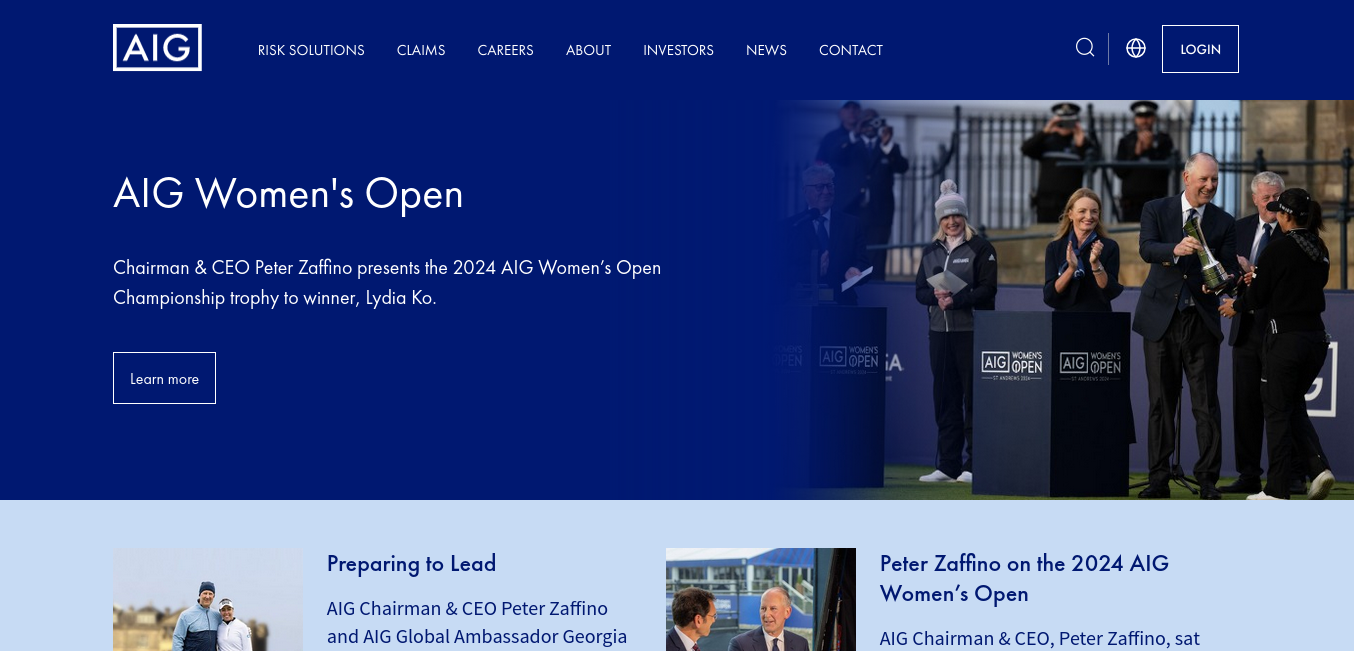This screenshot has width=1366, height=651.
Task: Click the Preparing to Lead description text
Action: coord(477,623)
